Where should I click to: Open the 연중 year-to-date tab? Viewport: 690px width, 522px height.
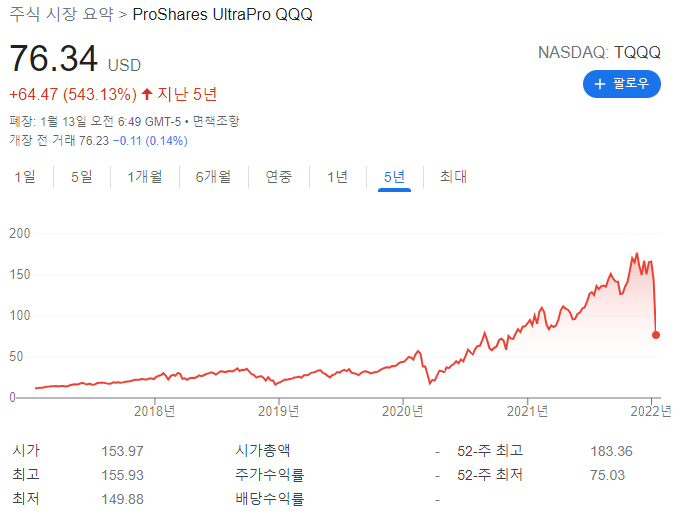(x=279, y=177)
